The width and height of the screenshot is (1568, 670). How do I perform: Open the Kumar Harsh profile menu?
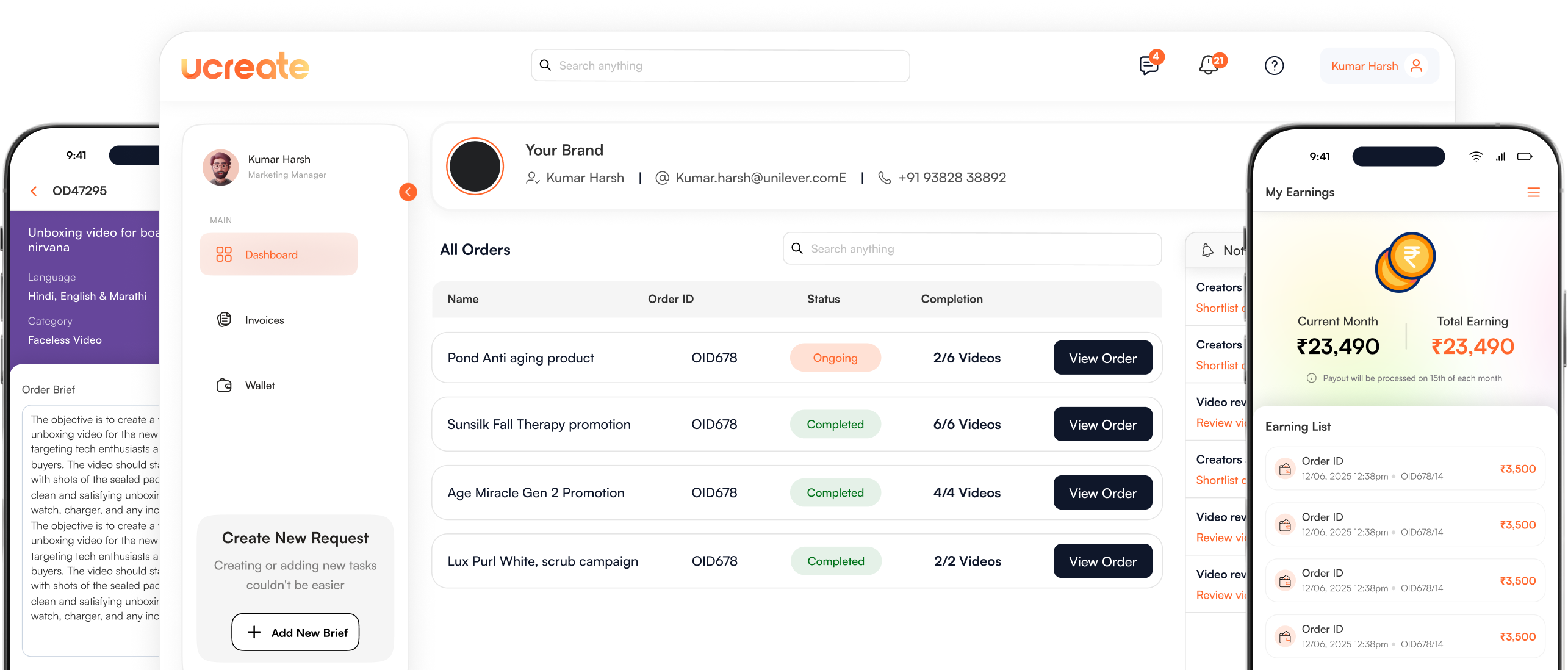(1378, 66)
